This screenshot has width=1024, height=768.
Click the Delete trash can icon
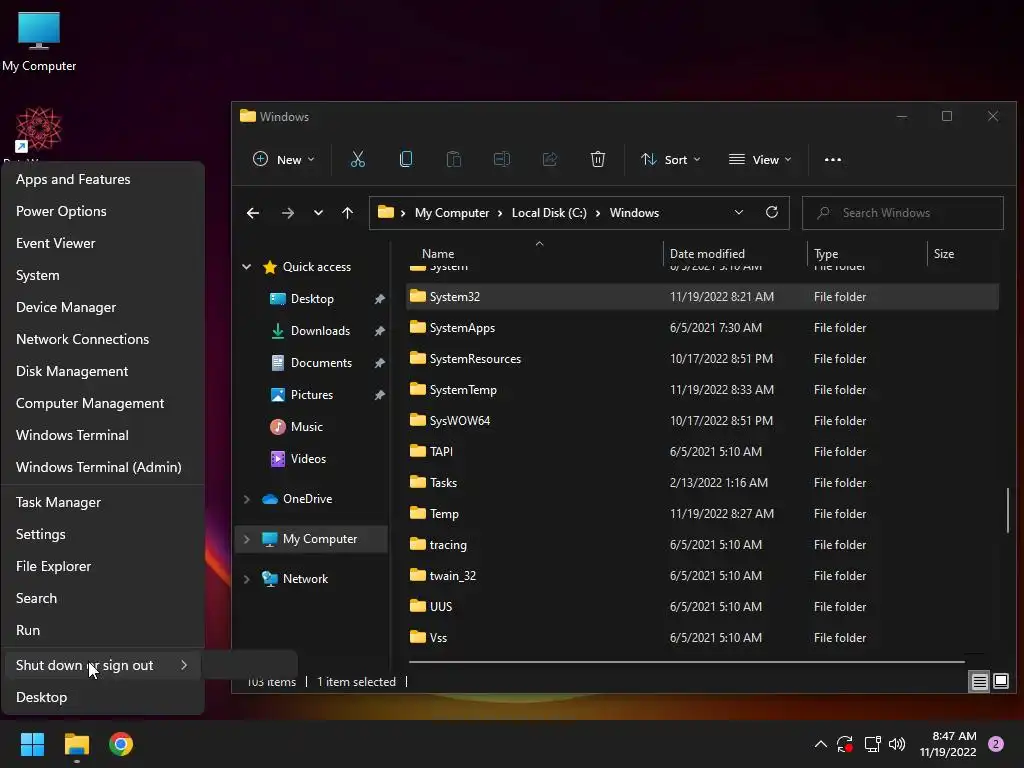click(598, 159)
